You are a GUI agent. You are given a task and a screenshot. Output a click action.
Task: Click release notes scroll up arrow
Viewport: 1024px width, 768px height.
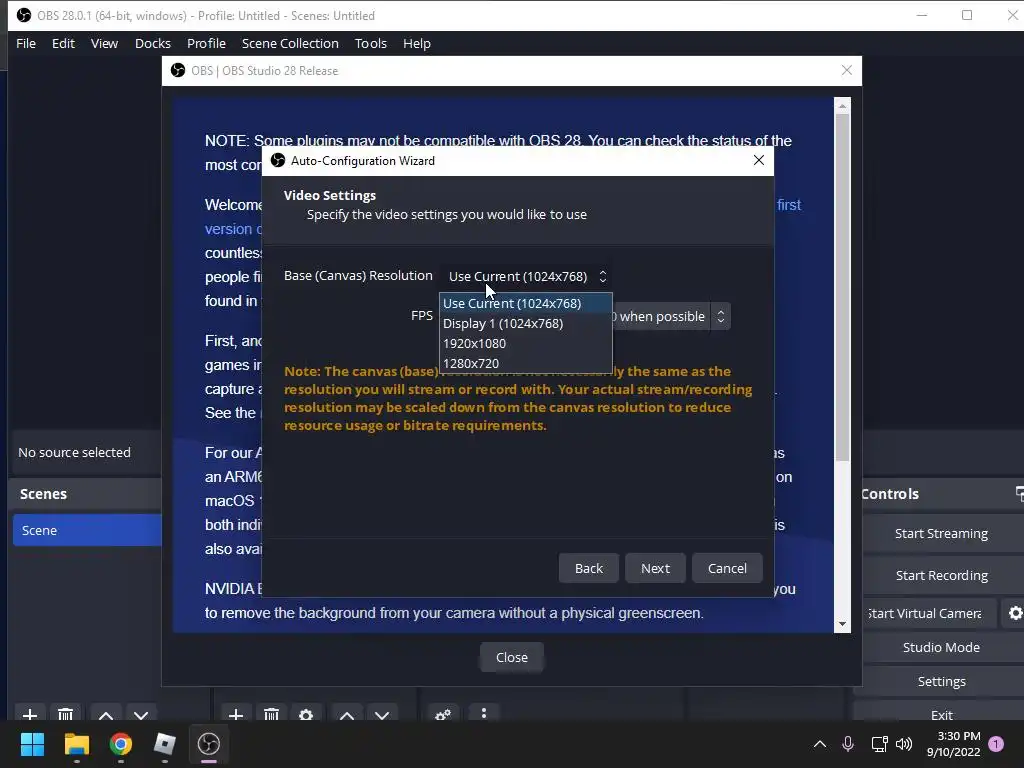842,105
